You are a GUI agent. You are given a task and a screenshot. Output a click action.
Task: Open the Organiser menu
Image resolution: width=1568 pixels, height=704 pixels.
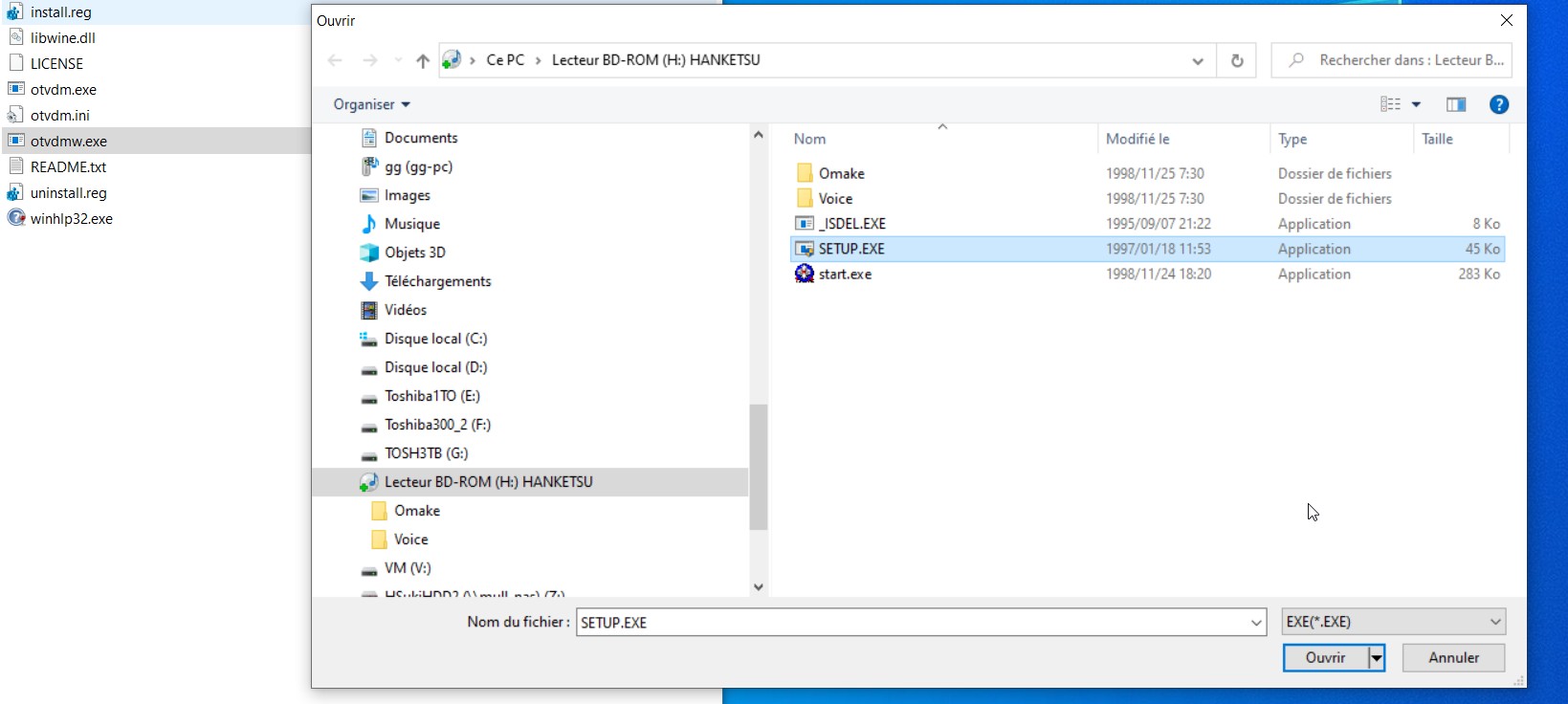(371, 104)
